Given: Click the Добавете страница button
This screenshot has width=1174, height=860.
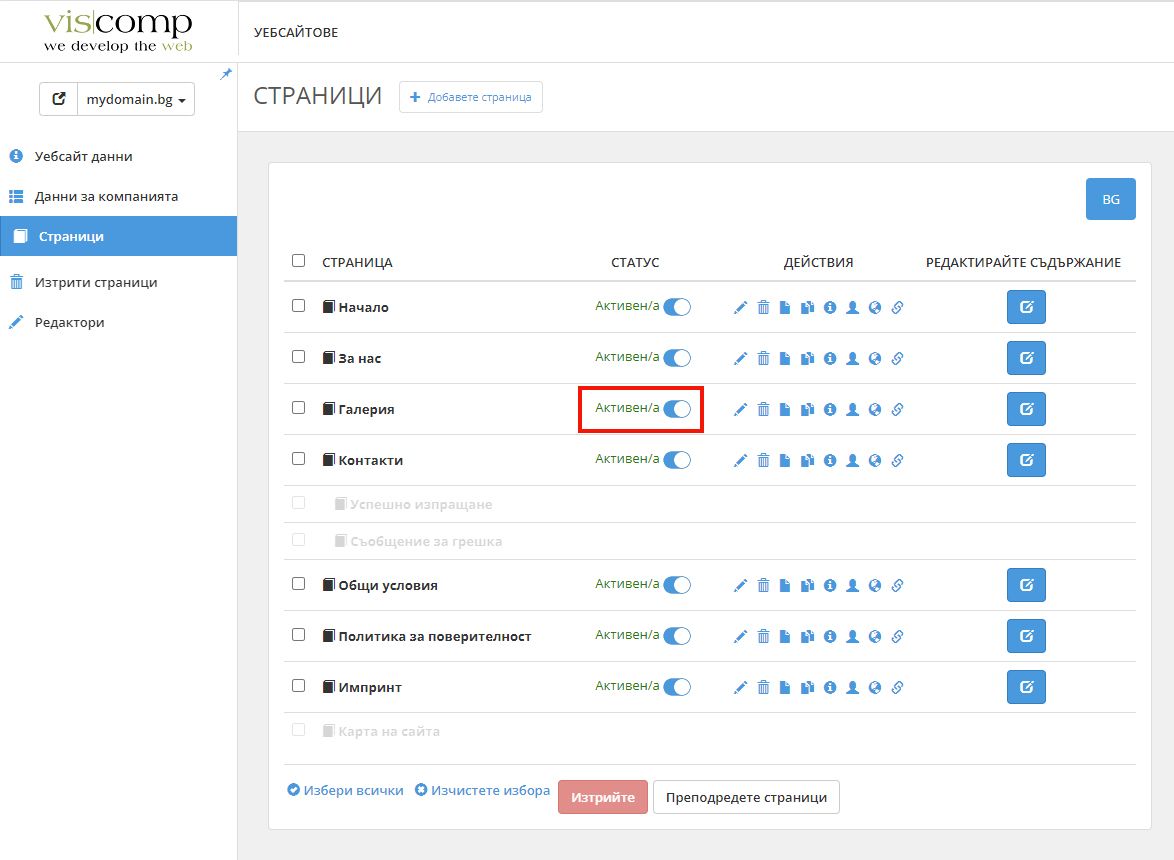Looking at the screenshot, I should pos(471,97).
